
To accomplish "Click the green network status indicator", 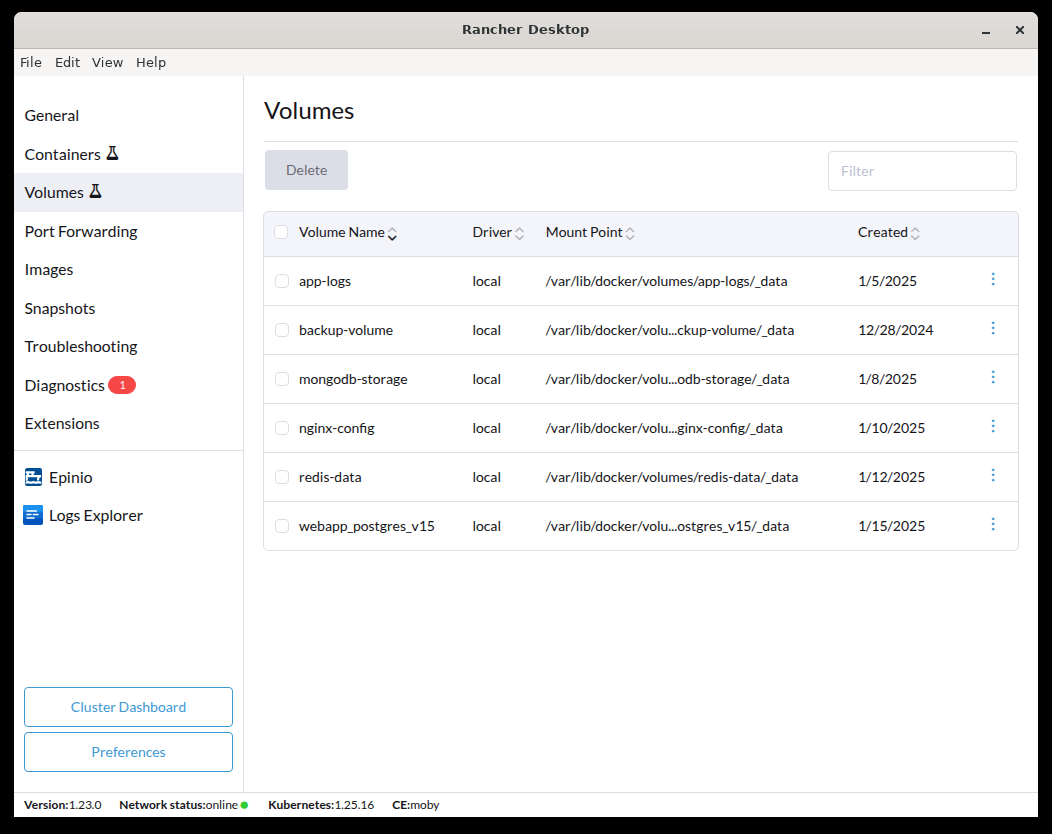I will [x=244, y=805].
